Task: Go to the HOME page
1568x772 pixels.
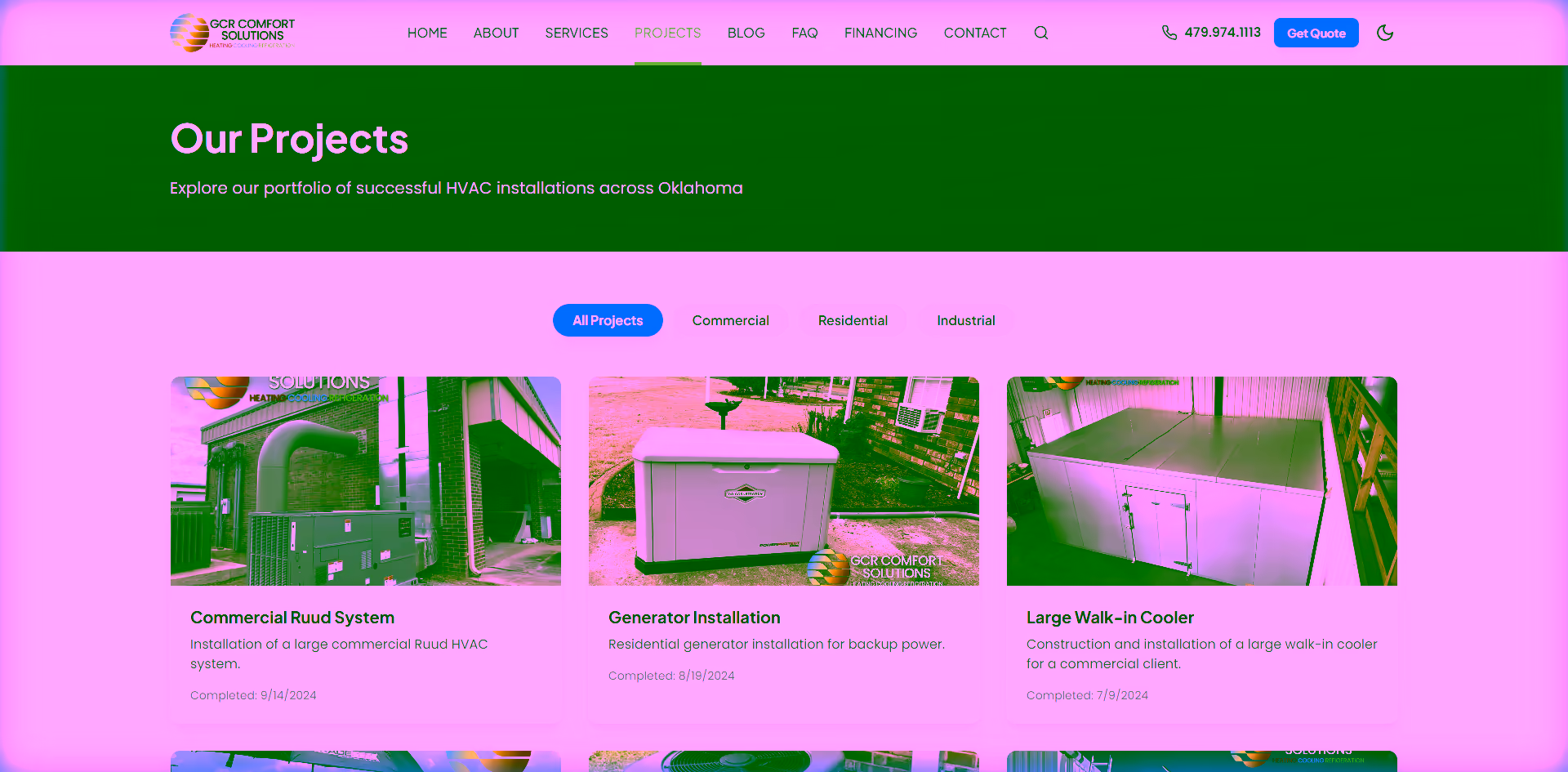Action: coord(427,33)
